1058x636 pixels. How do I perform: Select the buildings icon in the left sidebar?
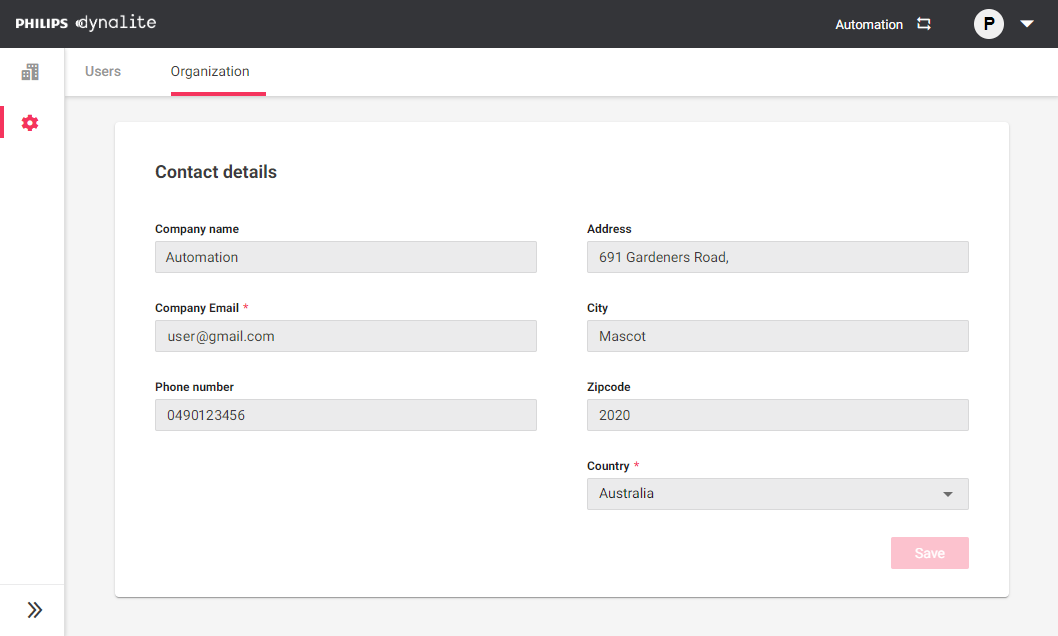30,72
